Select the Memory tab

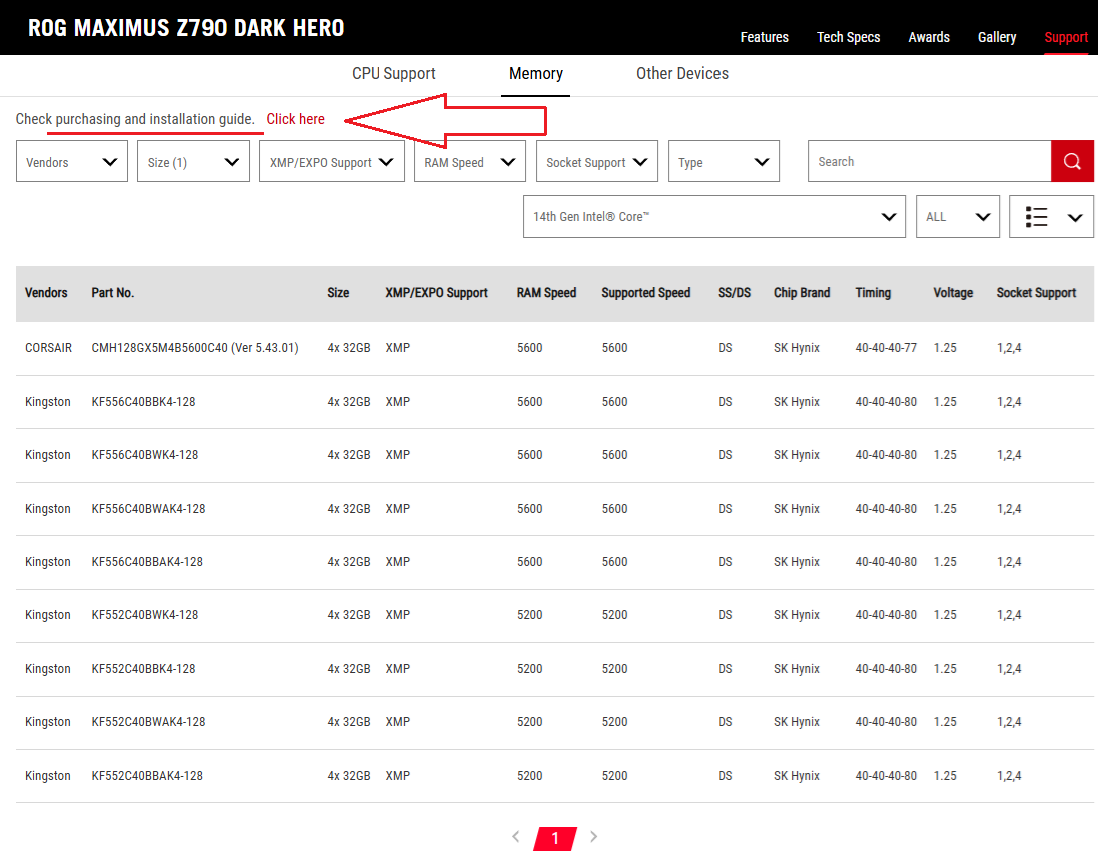click(x=536, y=74)
